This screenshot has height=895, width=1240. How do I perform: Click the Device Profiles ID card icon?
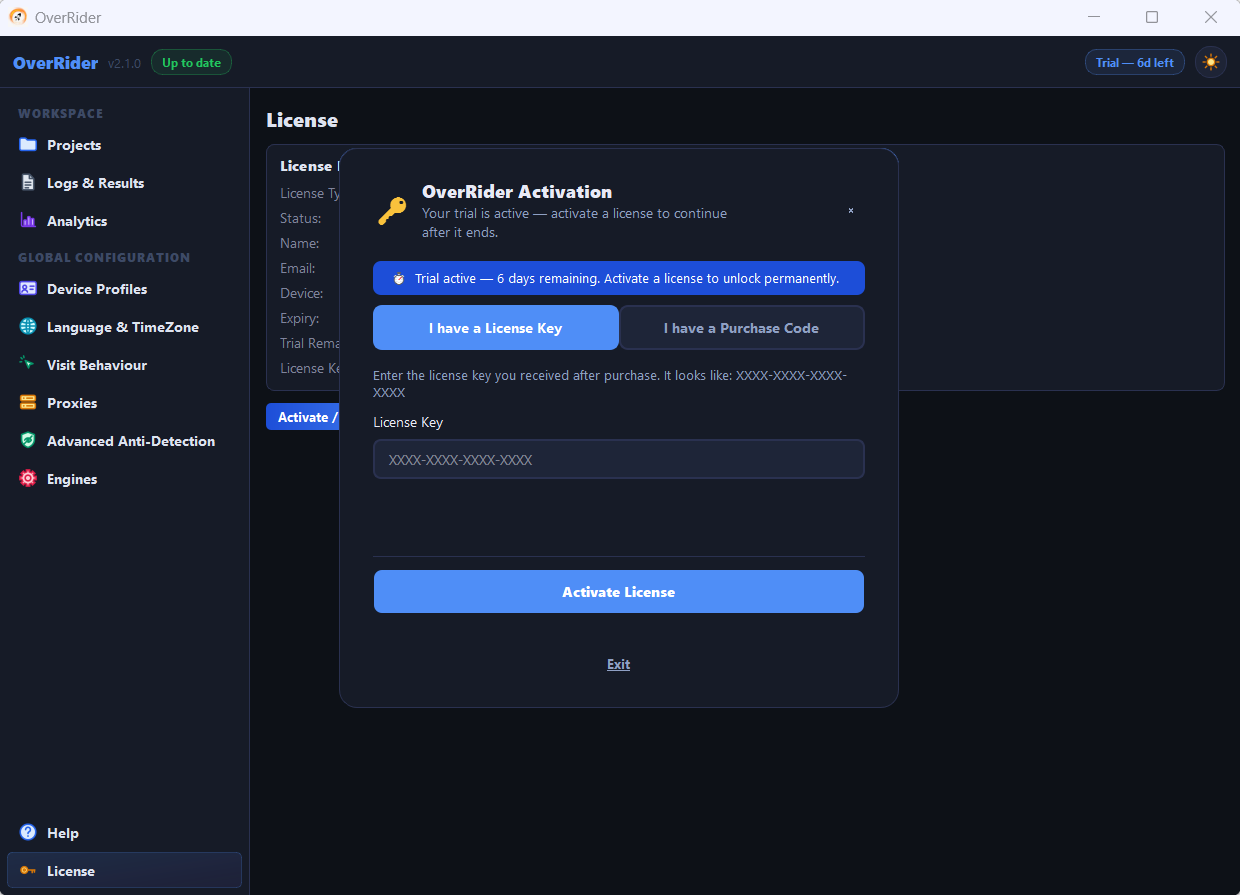click(28, 289)
